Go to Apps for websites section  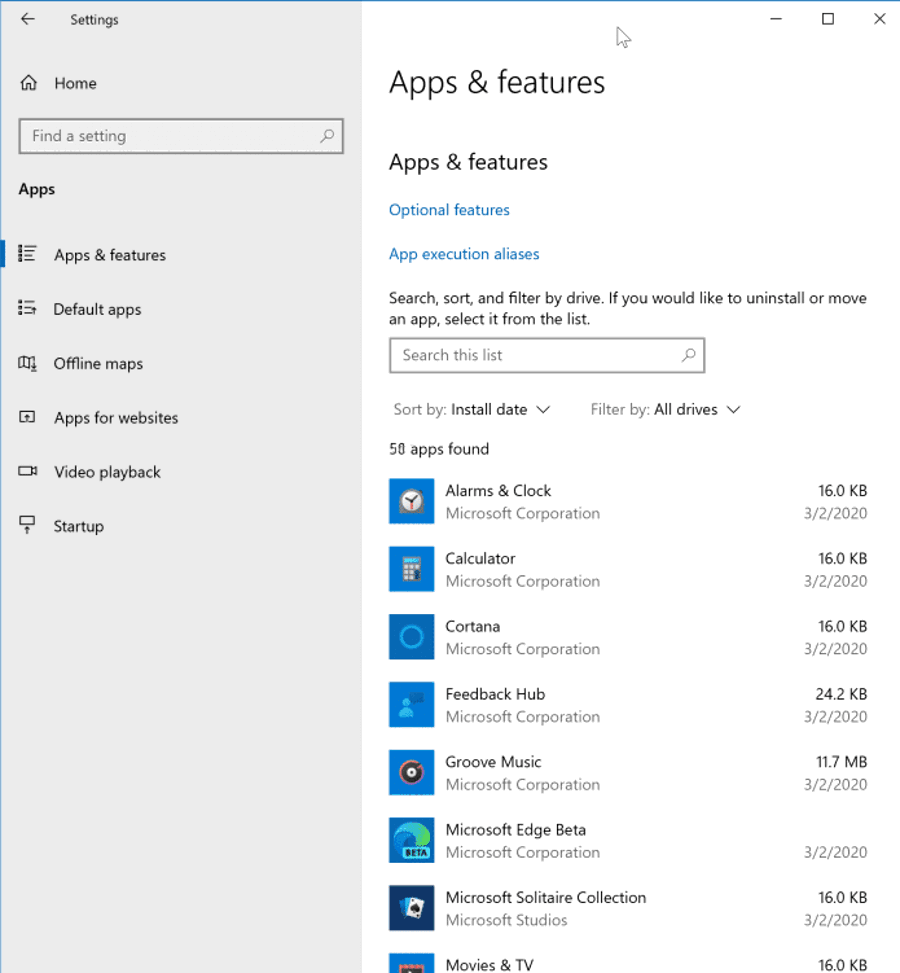[116, 418]
